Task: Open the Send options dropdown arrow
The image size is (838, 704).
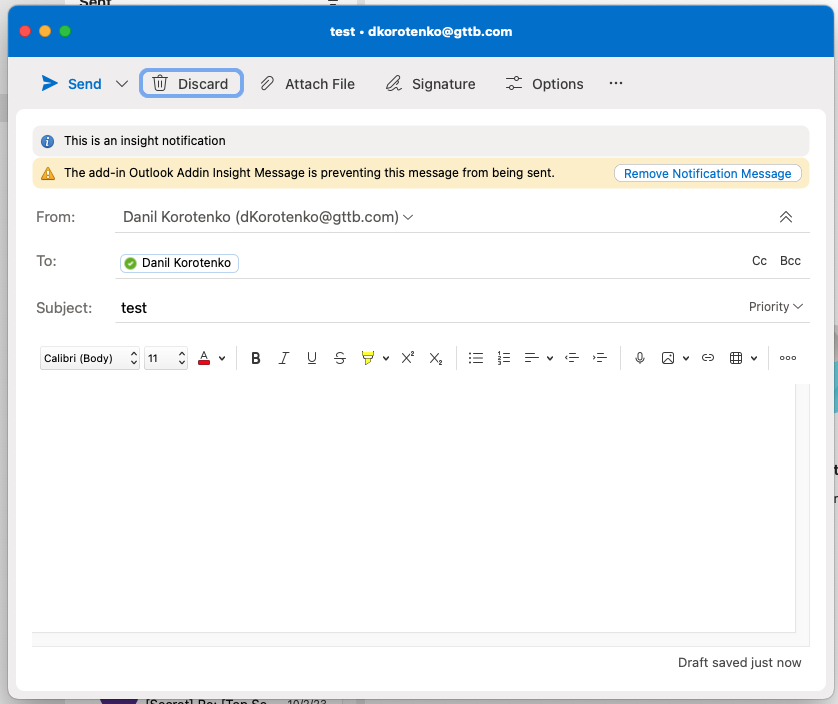Action: click(122, 83)
